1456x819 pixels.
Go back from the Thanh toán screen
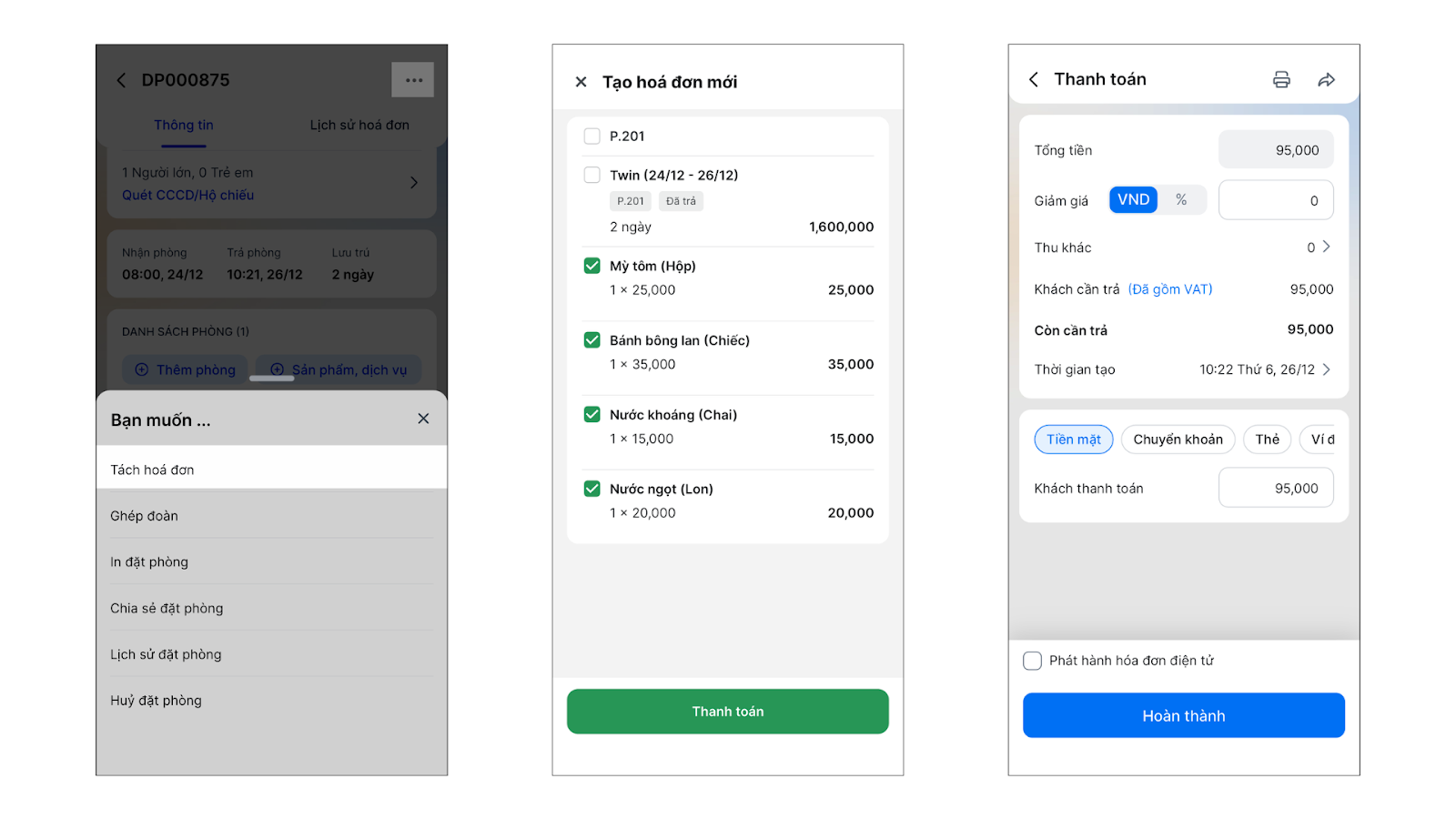click(1034, 79)
